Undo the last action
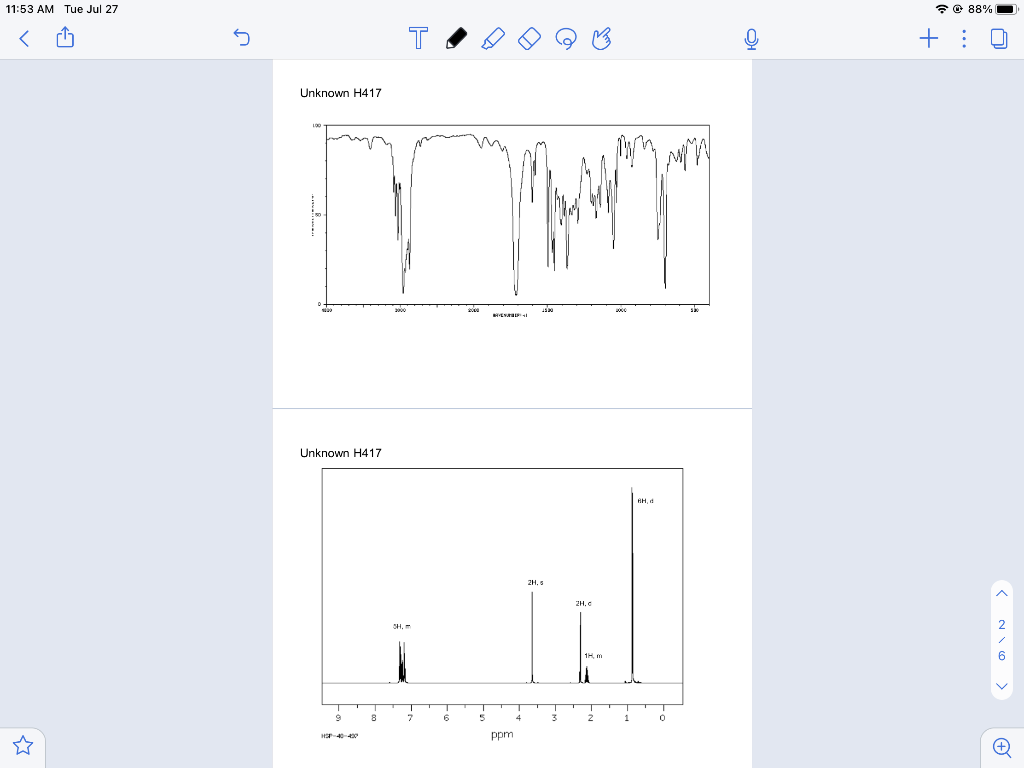Screen dimensions: 1024x768 pyautogui.click(x=241, y=38)
